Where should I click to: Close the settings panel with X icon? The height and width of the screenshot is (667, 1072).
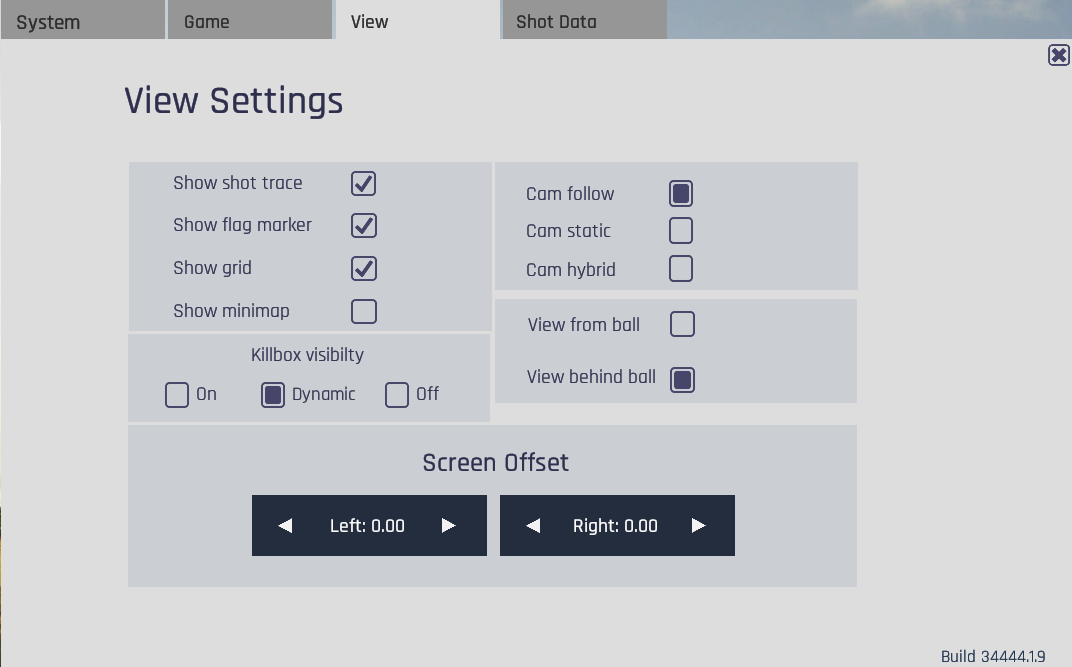1058,55
